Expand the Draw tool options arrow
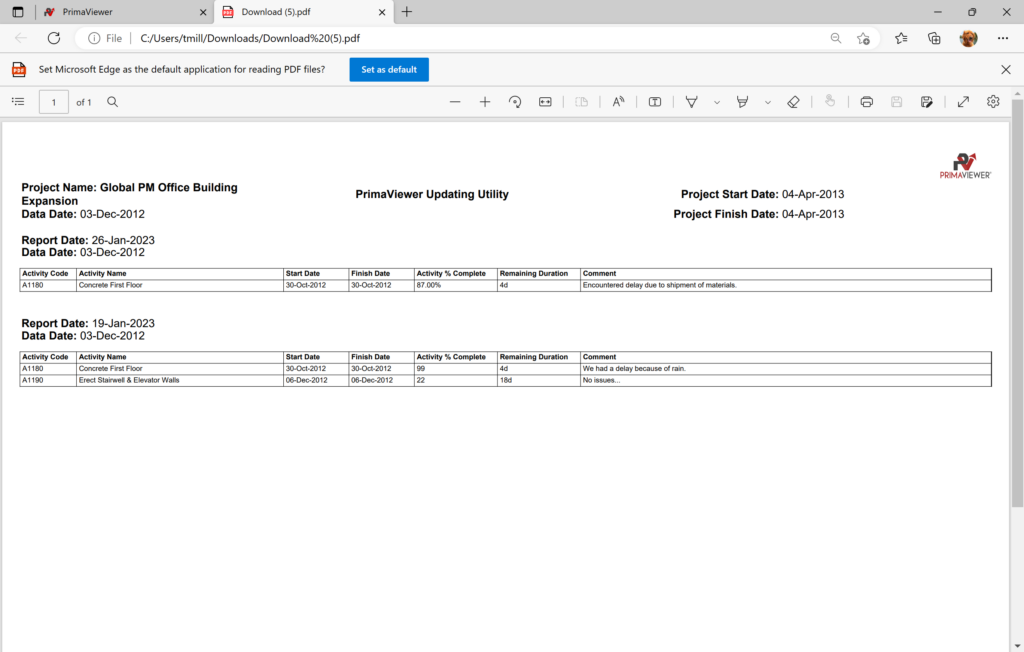Image resolution: width=1024 pixels, height=652 pixels. coord(717,102)
